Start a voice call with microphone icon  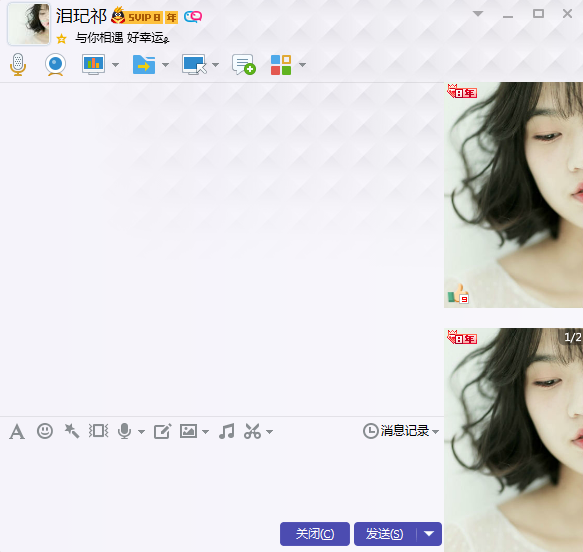[x=18, y=65]
